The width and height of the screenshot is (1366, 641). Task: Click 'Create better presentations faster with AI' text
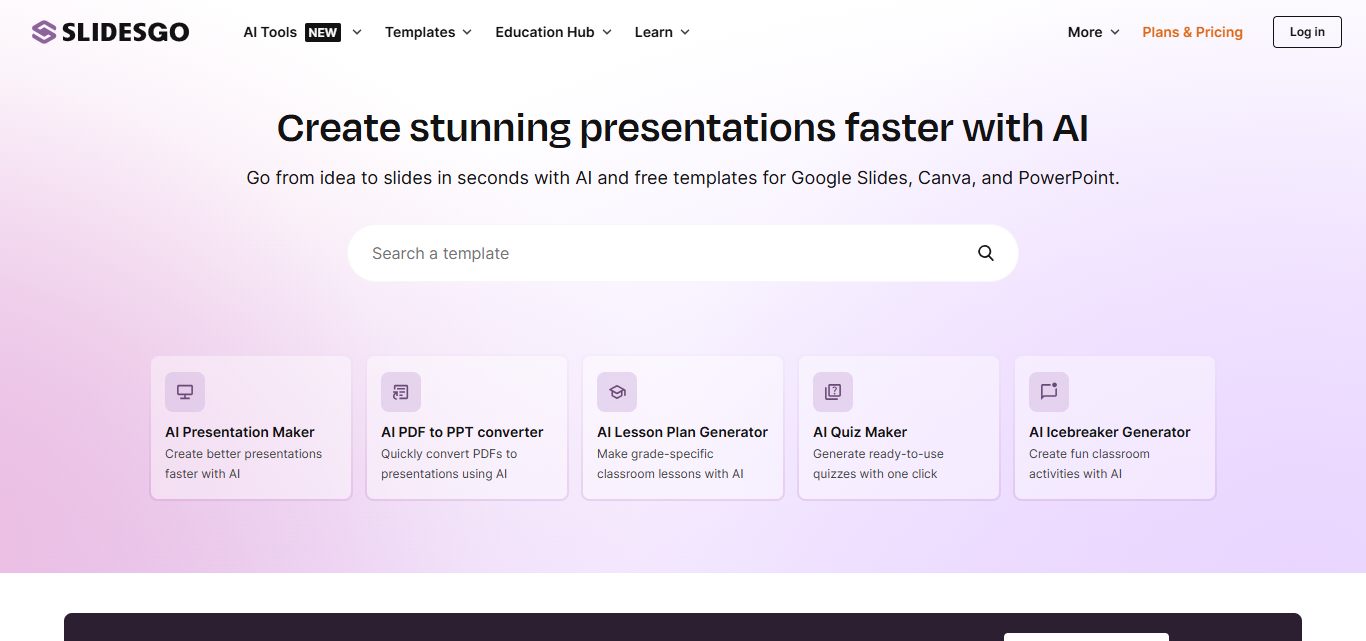[x=244, y=464]
